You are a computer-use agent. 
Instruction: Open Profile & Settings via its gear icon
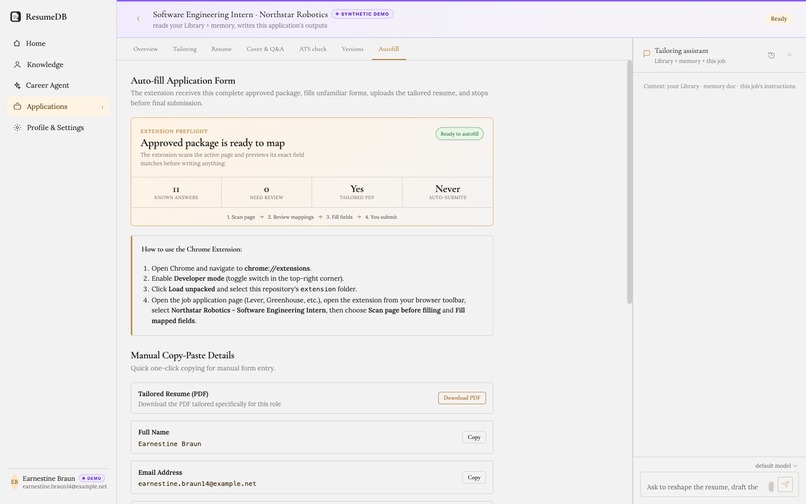click(17, 128)
